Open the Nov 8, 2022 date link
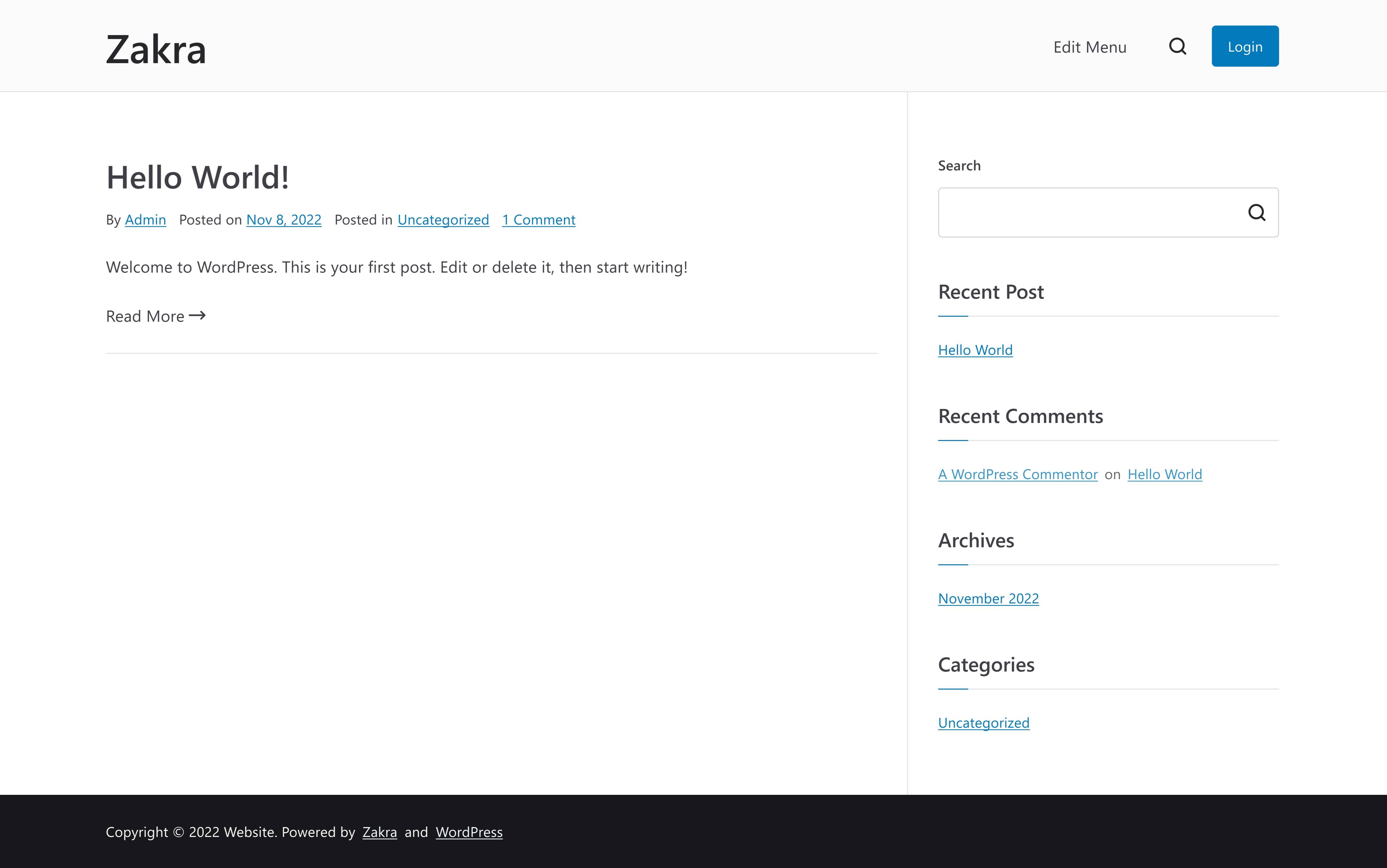The height and width of the screenshot is (868, 1387). [x=284, y=220]
